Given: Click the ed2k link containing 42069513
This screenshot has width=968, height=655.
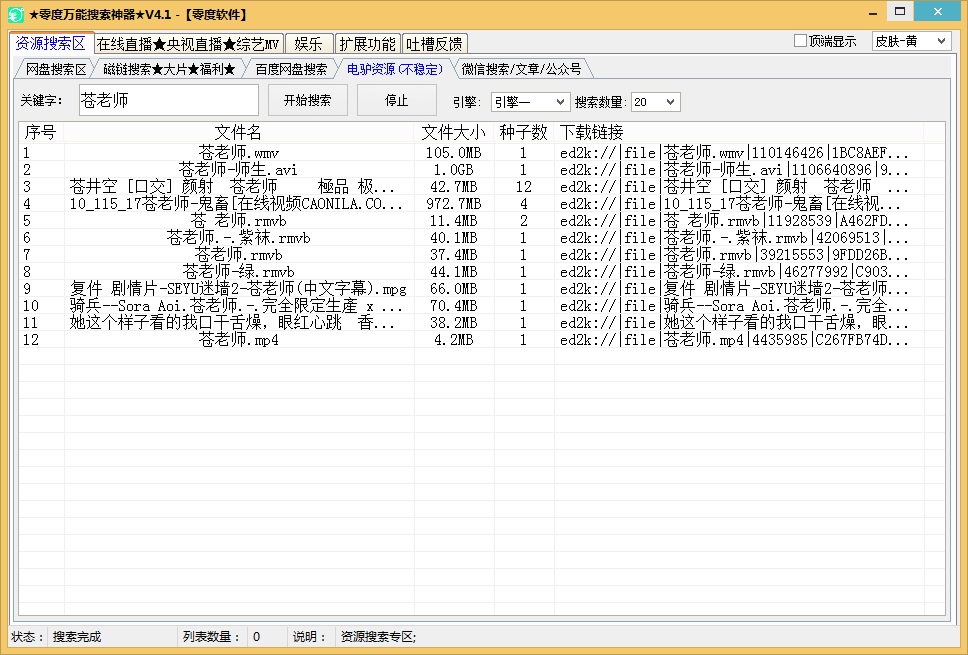Looking at the screenshot, I should [734, 238].
